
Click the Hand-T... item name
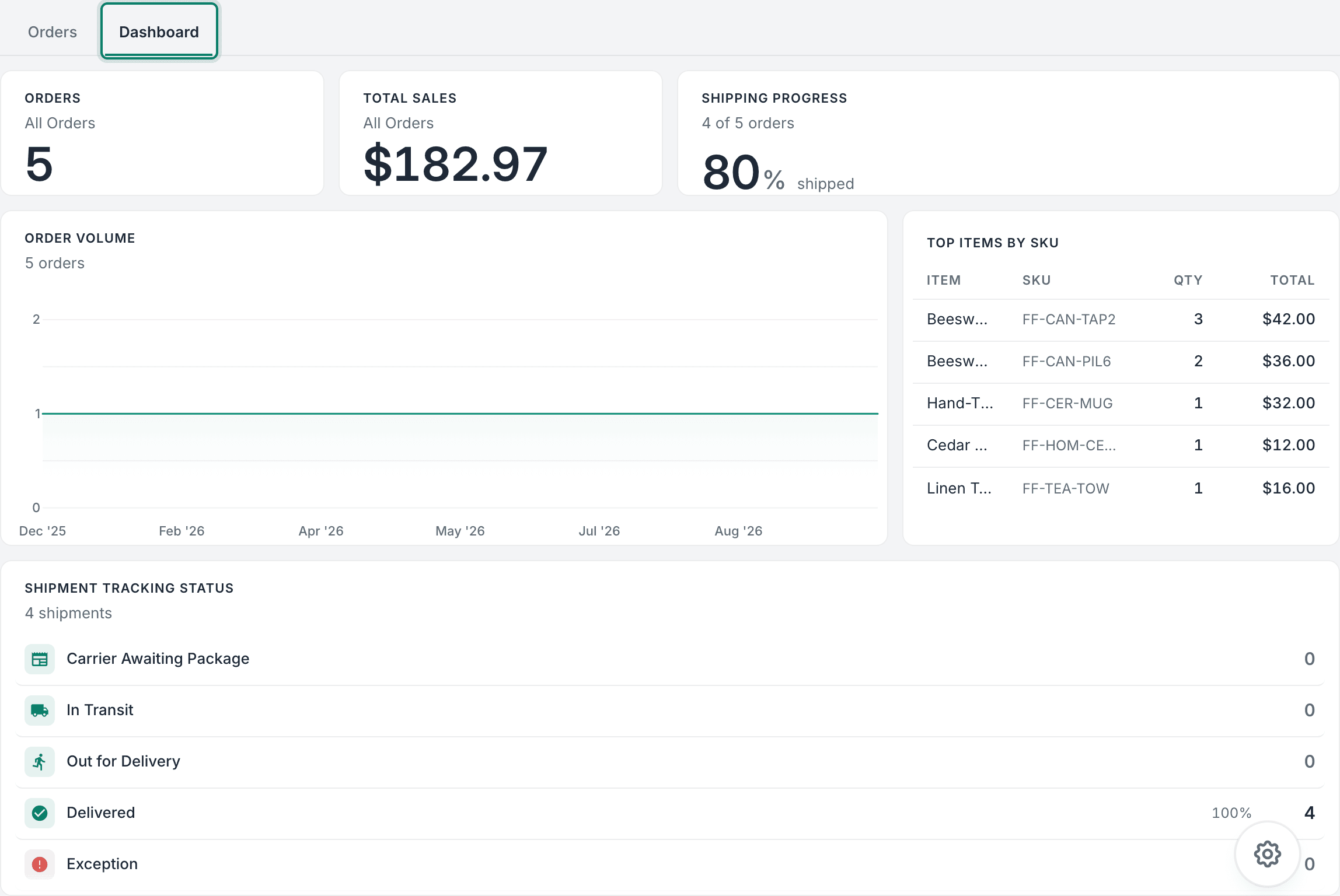coord(959,403)
